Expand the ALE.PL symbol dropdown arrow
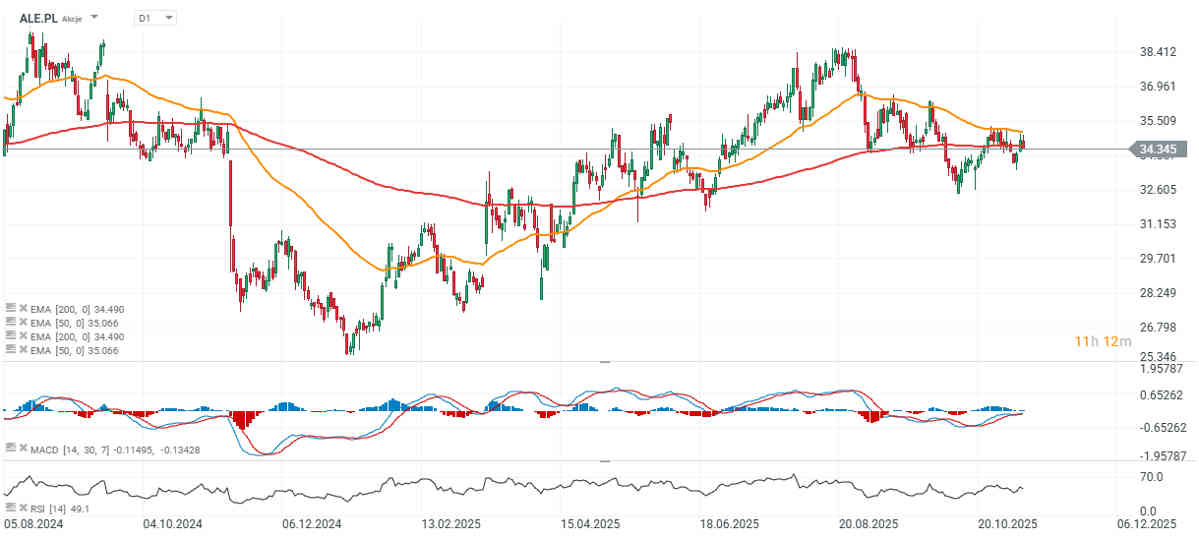 tap(94, 18)
